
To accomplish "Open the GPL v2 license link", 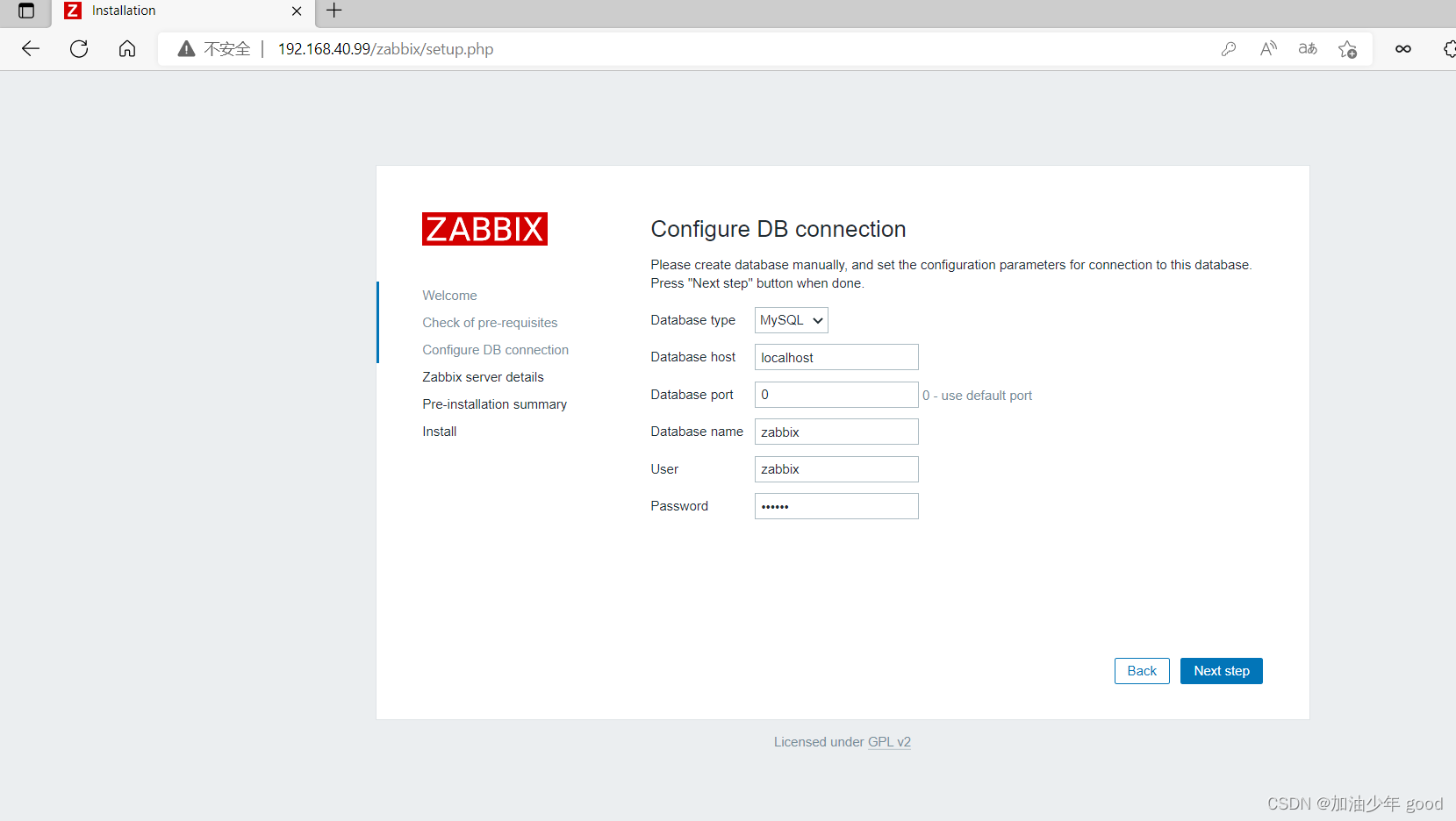I will (889, 742).
